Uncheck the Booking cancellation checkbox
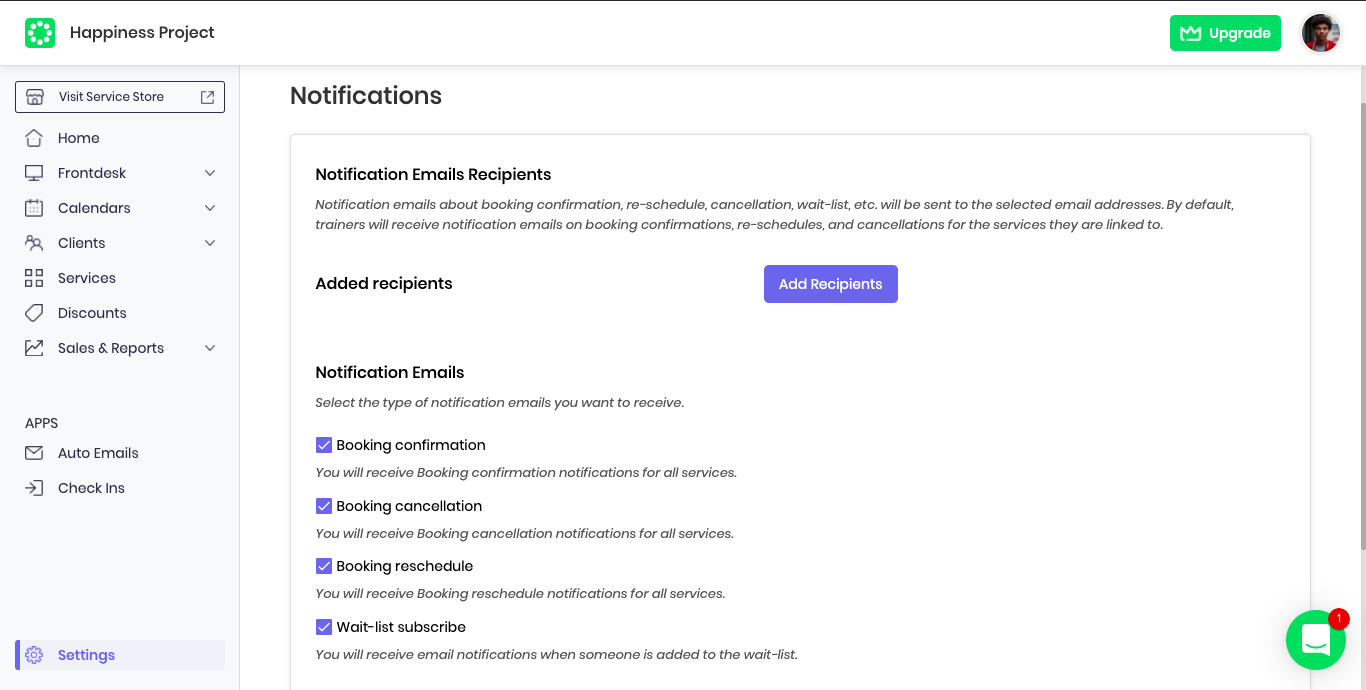 pyautogui.click(x=324, y=506)
